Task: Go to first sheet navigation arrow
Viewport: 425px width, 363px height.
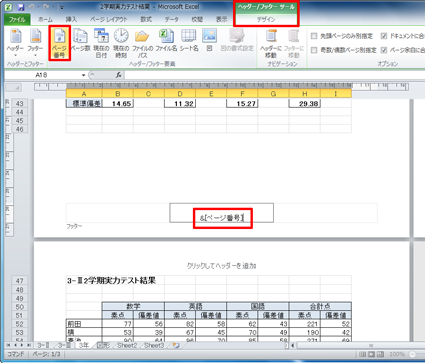Action: coord(8,345)
